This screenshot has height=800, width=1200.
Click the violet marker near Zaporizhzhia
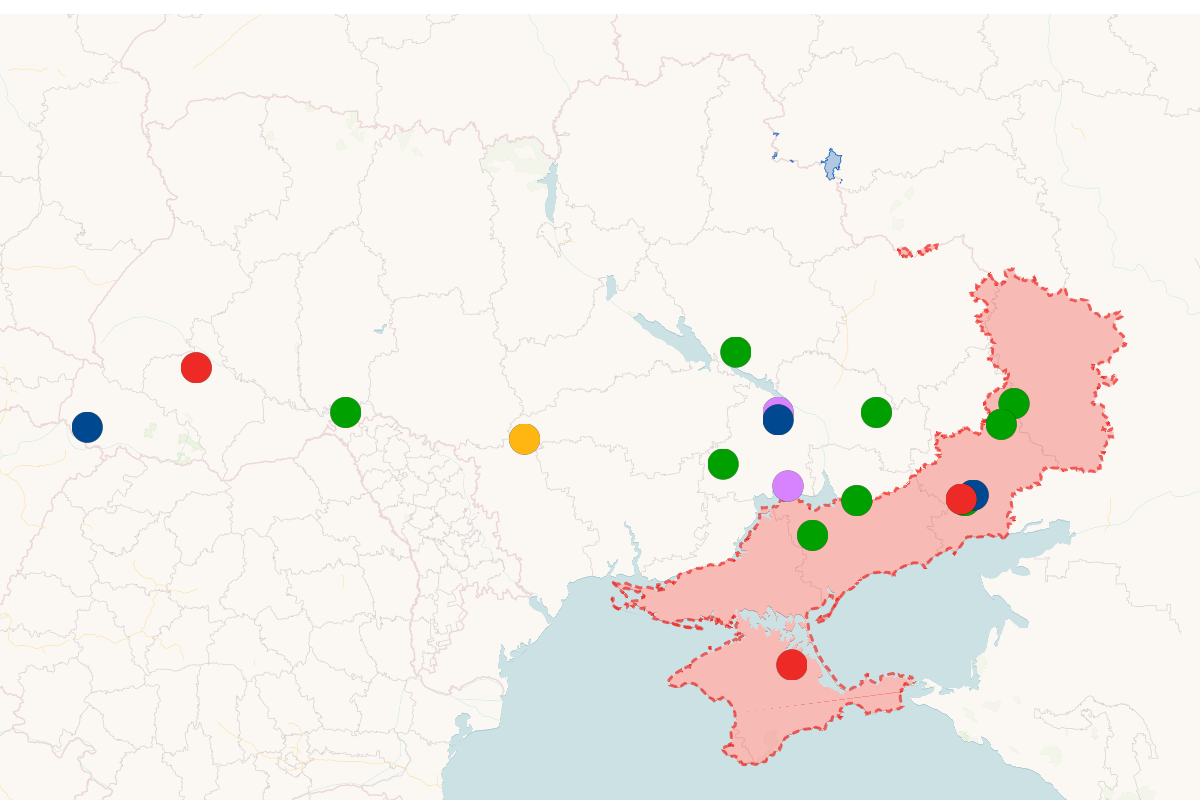coord(787,485)
